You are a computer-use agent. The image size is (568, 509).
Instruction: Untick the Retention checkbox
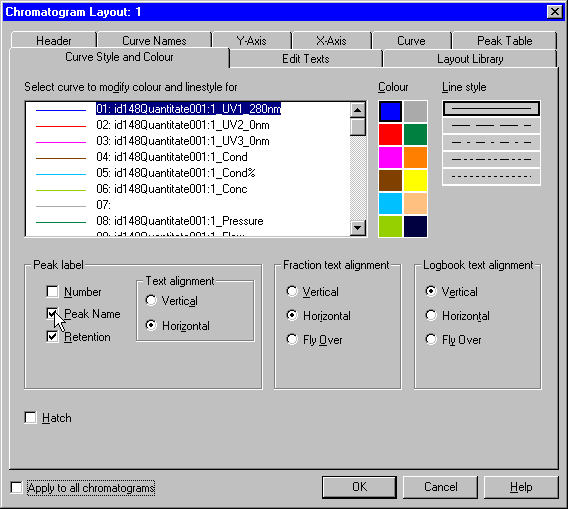pyautogui.click(x=52, y=337)
